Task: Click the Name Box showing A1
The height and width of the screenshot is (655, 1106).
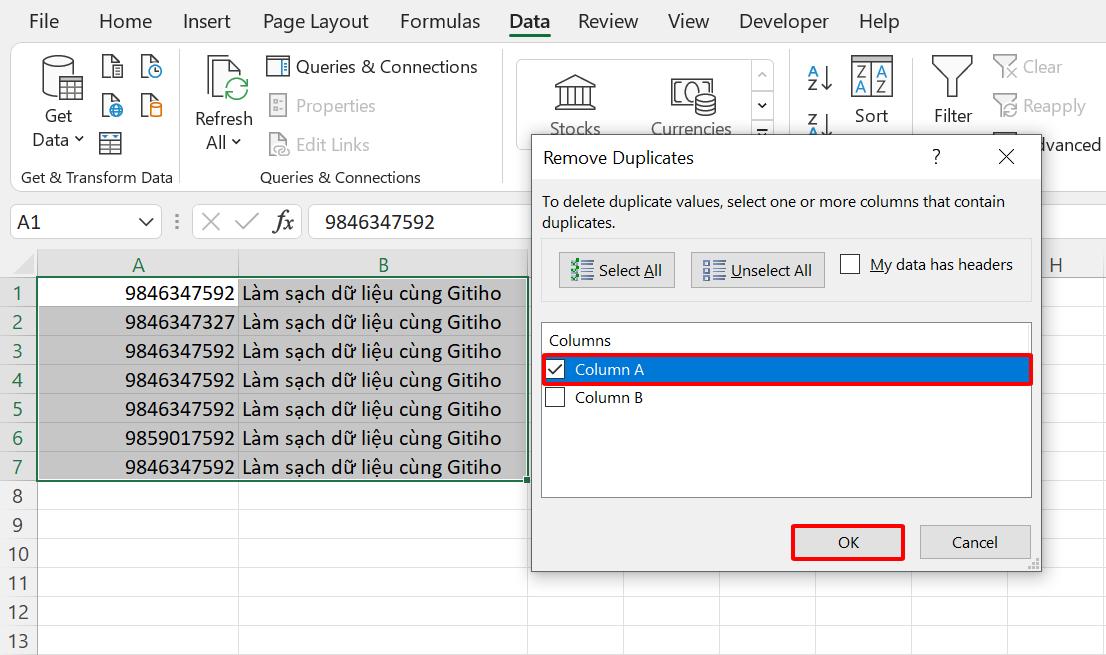Action: pyautogui.click(x=74, y=222)
